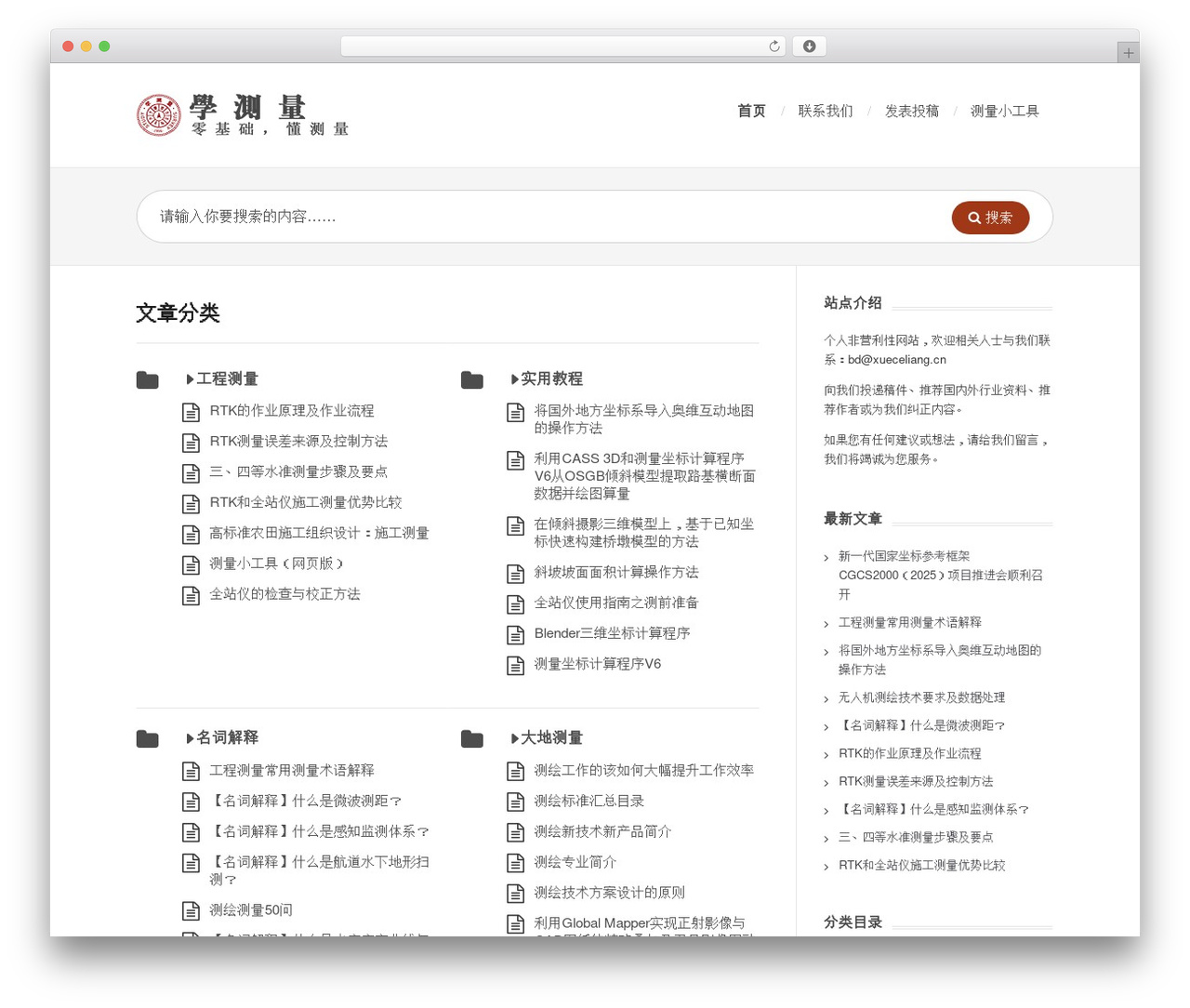This screenshot has width=1190, height=1008.
Task: Click the folder icon beside 大地测量
Action: point(472,738)
